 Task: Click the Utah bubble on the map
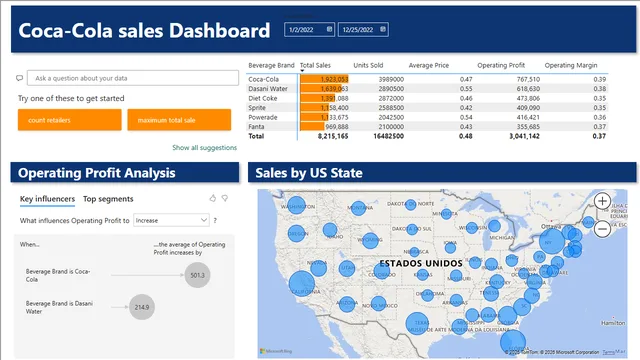pos(347,269)
